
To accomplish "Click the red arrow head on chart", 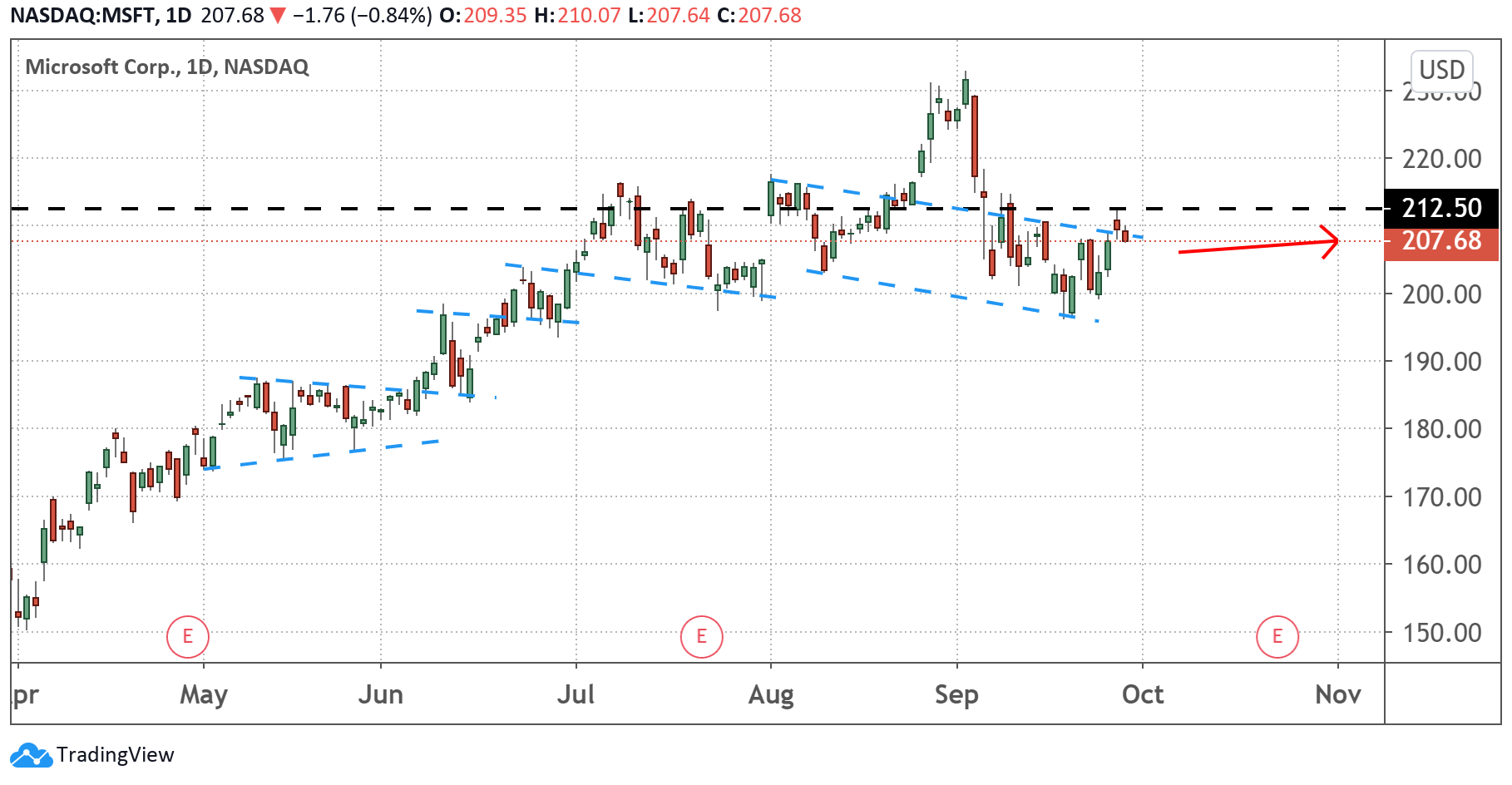I will click(1331, 242).
